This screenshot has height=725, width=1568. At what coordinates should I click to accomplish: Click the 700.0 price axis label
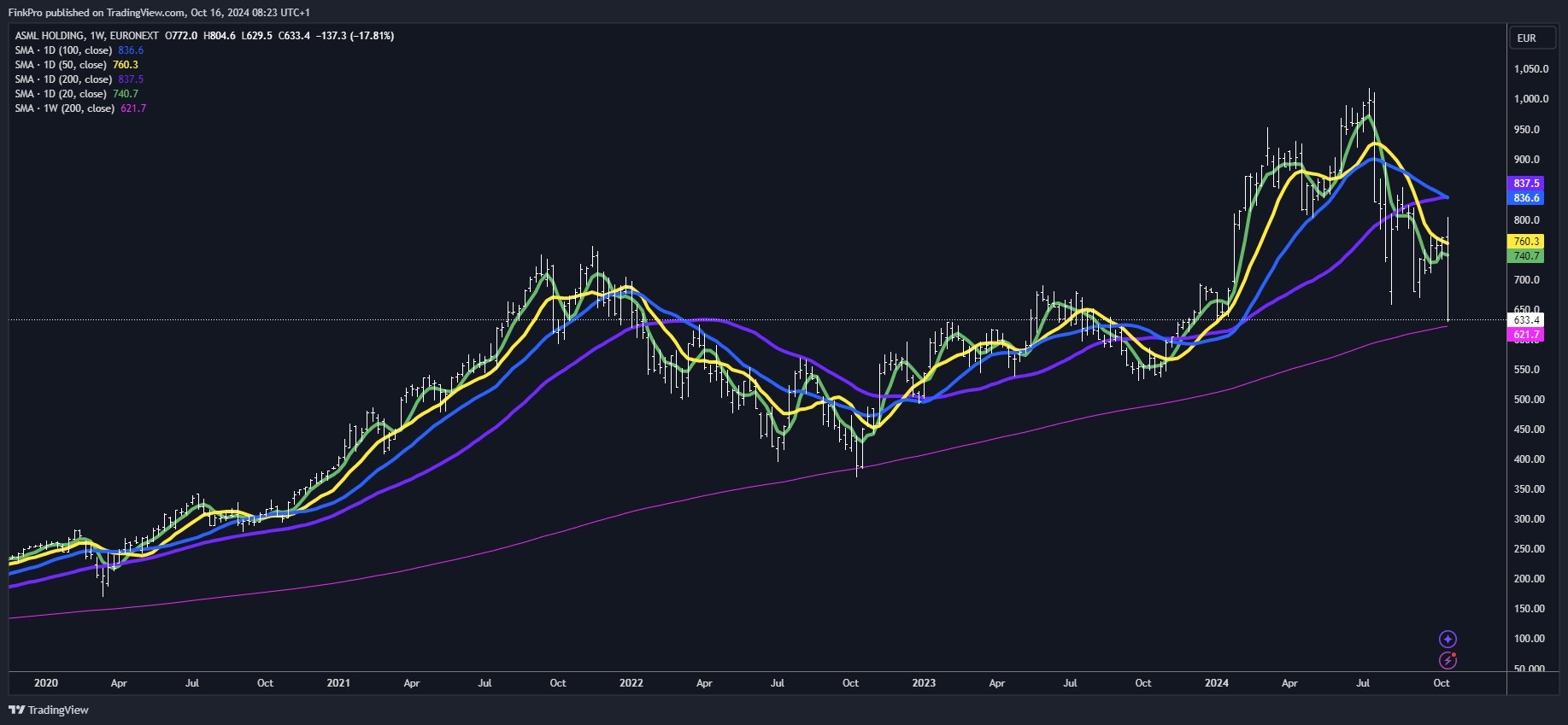[x=1526, y=280]
